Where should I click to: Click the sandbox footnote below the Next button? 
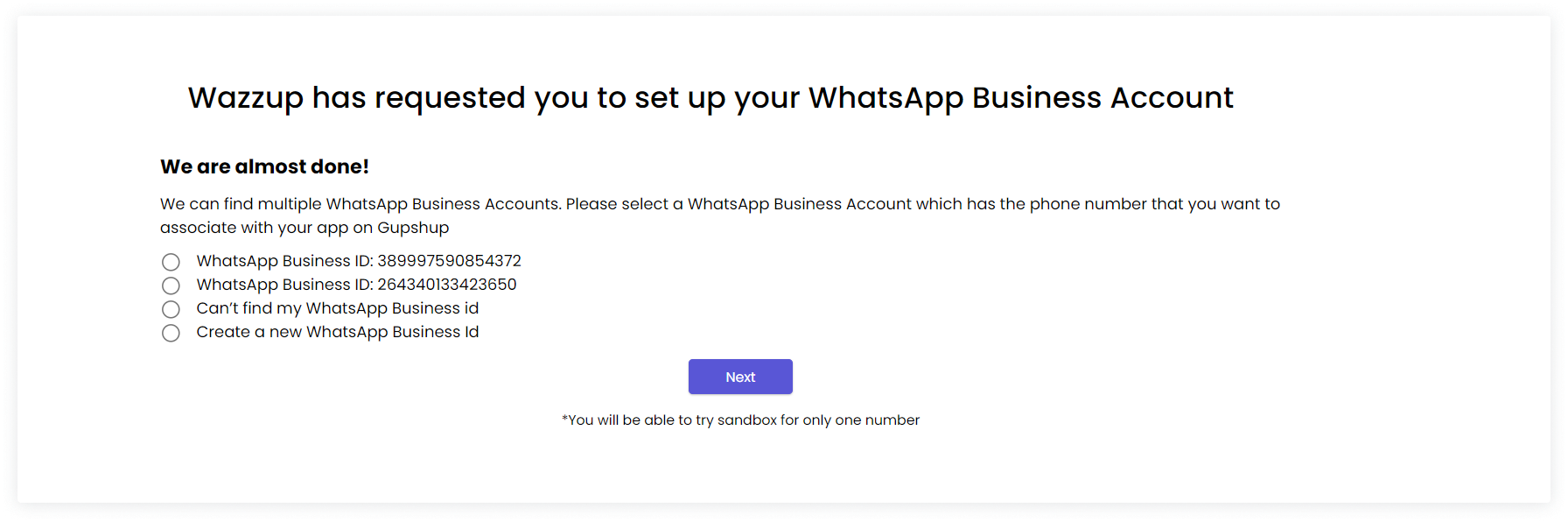[740, 420]
